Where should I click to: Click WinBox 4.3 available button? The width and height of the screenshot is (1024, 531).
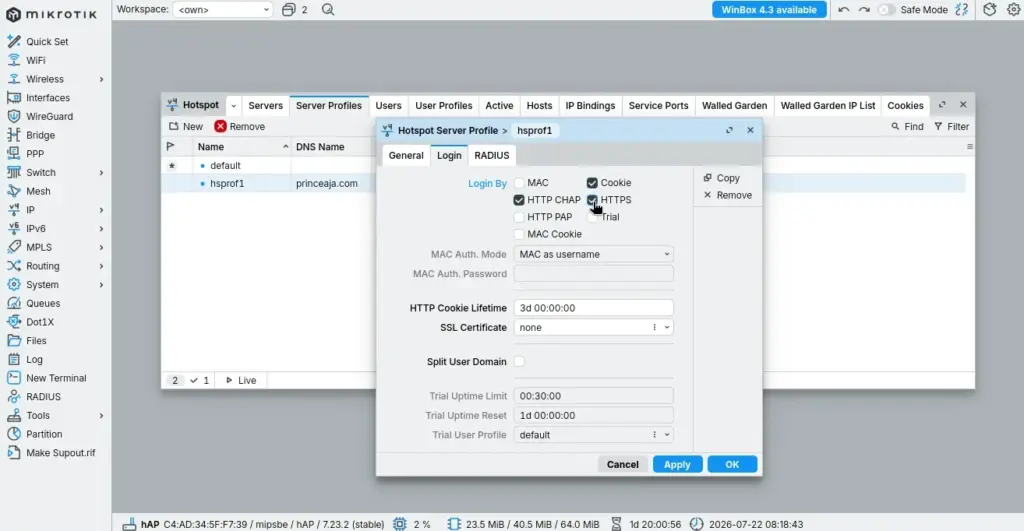[769, 10]
